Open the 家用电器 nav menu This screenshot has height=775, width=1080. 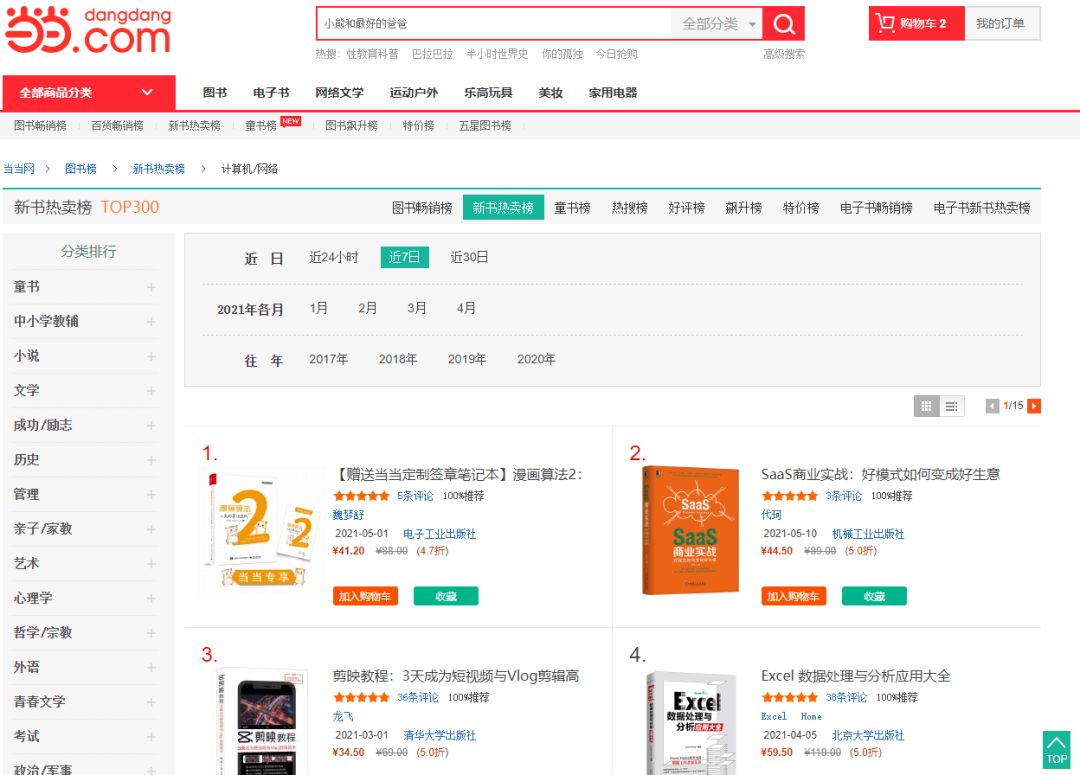point(612,93)
